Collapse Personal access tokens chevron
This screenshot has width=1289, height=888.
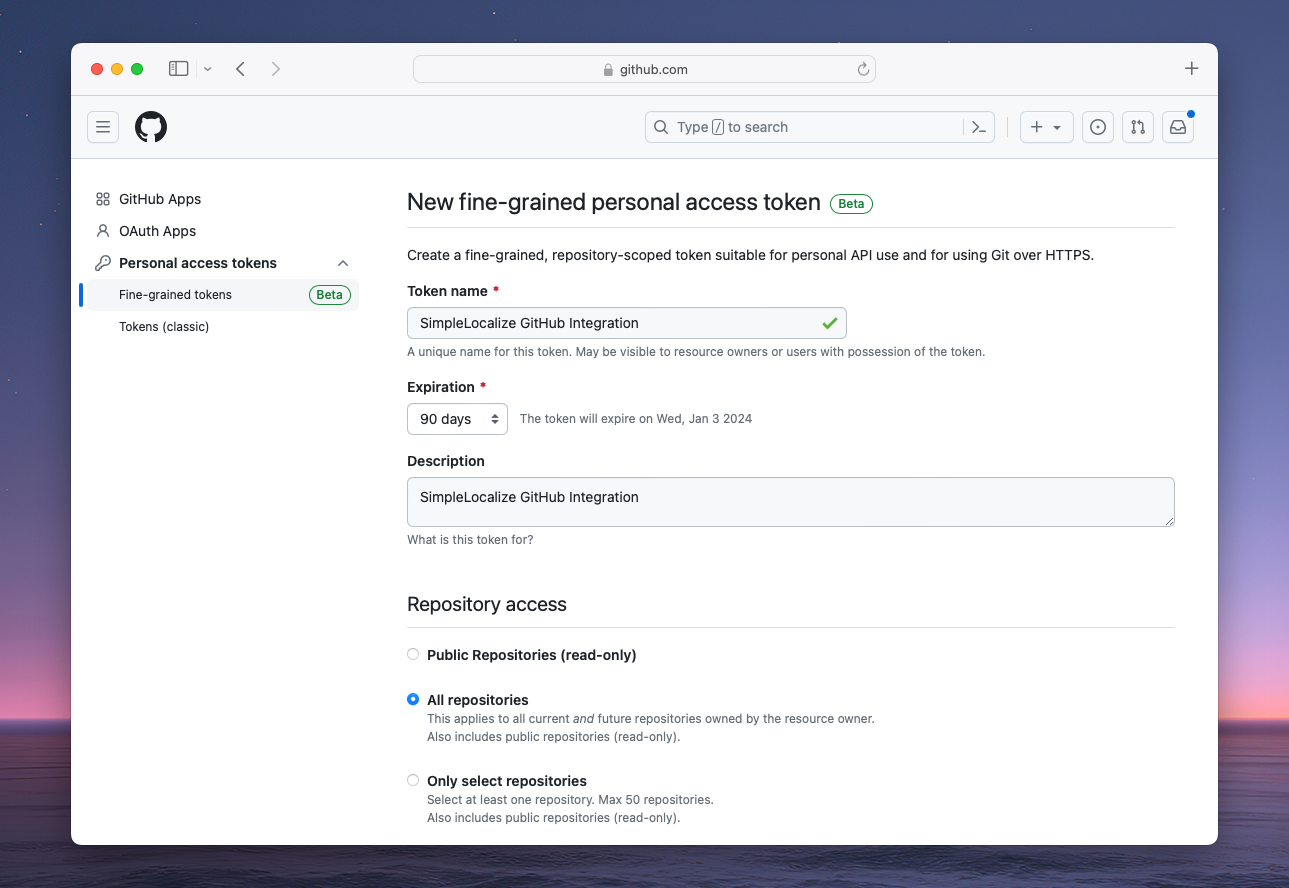343,263
